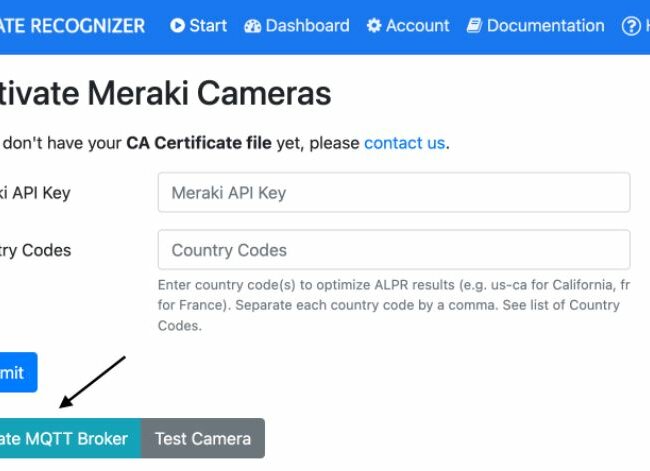The width and height of the screenshot is (650, 471).
Task: Click the teal MQTT Broker button
Action: [70, 438]
